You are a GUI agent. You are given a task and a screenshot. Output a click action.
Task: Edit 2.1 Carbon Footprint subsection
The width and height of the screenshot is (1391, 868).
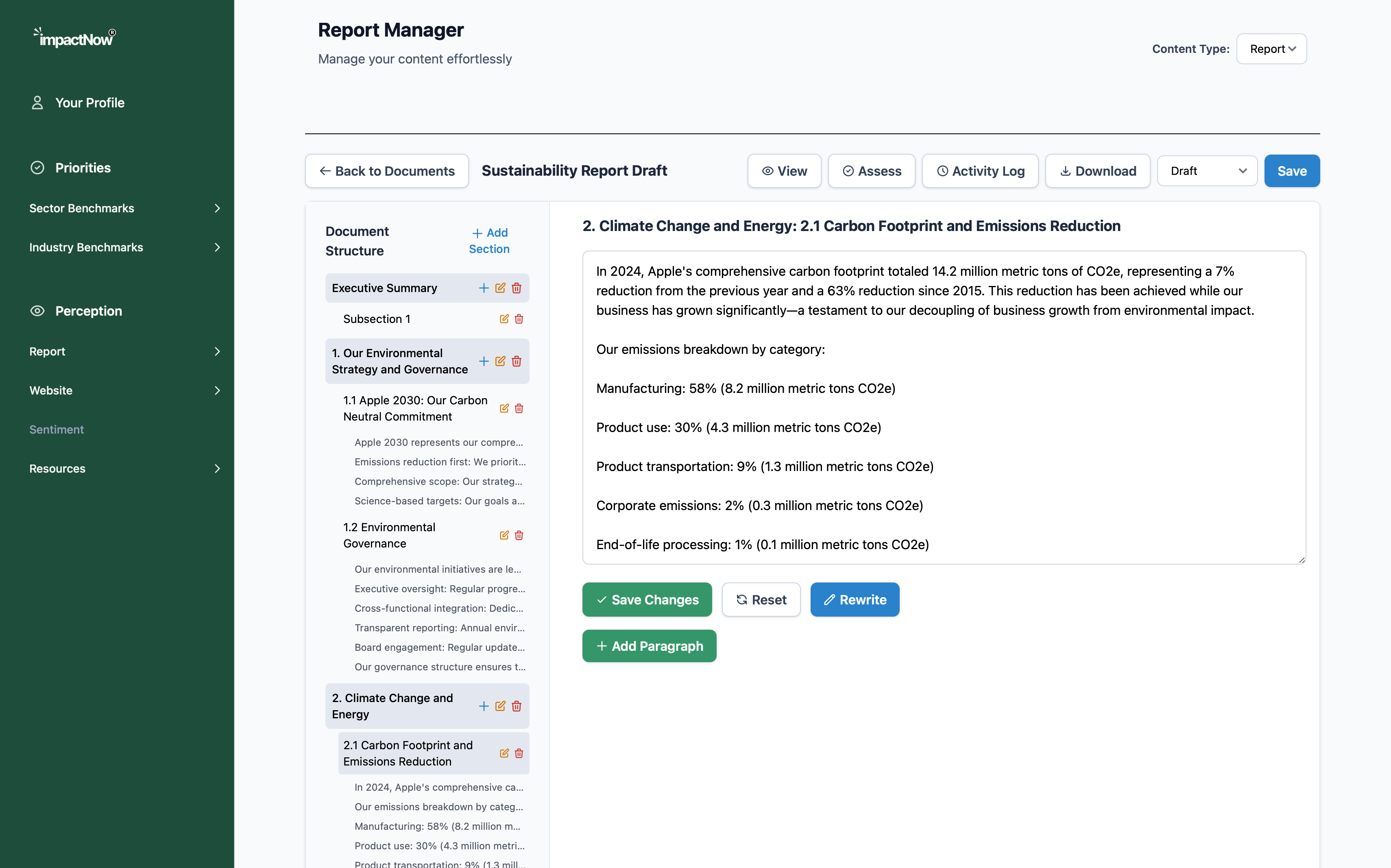(x=504, y=754)
